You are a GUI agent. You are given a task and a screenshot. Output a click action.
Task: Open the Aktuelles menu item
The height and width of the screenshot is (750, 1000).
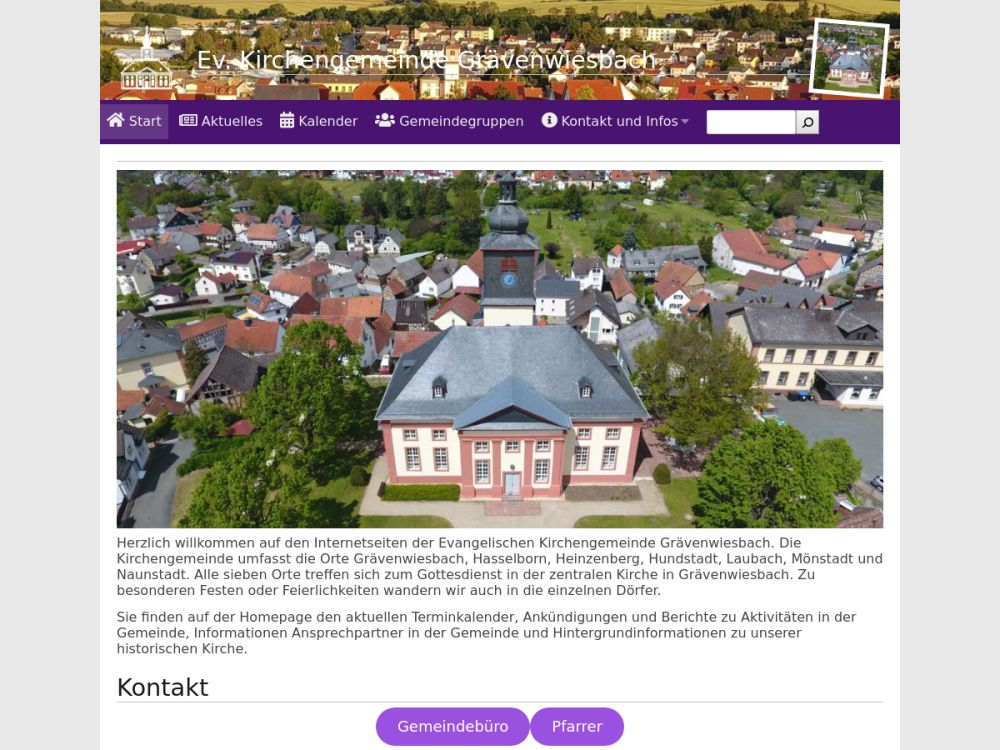coord(232,121)
